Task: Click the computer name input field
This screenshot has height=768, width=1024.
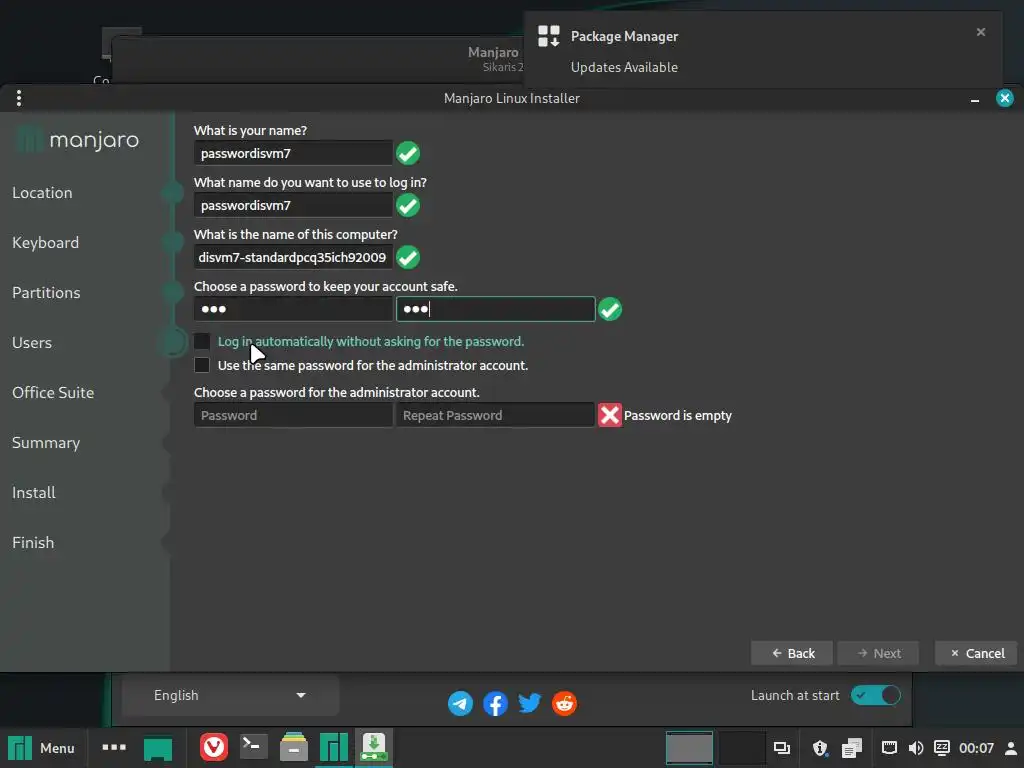Action: 293,257
